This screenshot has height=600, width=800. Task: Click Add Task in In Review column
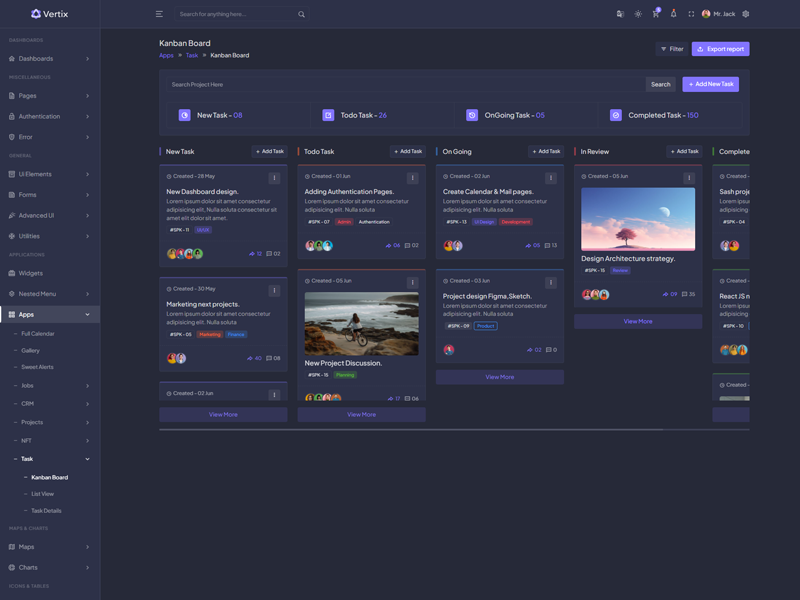[x=684, y=152]
